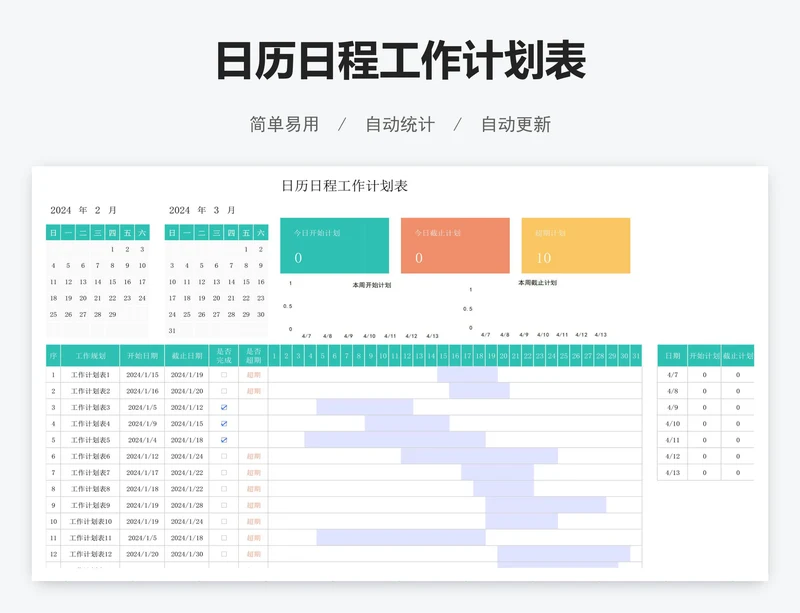Tick the completion box for 工作计划表6
This screenshot has width=800, height=613.
point(224,456)
